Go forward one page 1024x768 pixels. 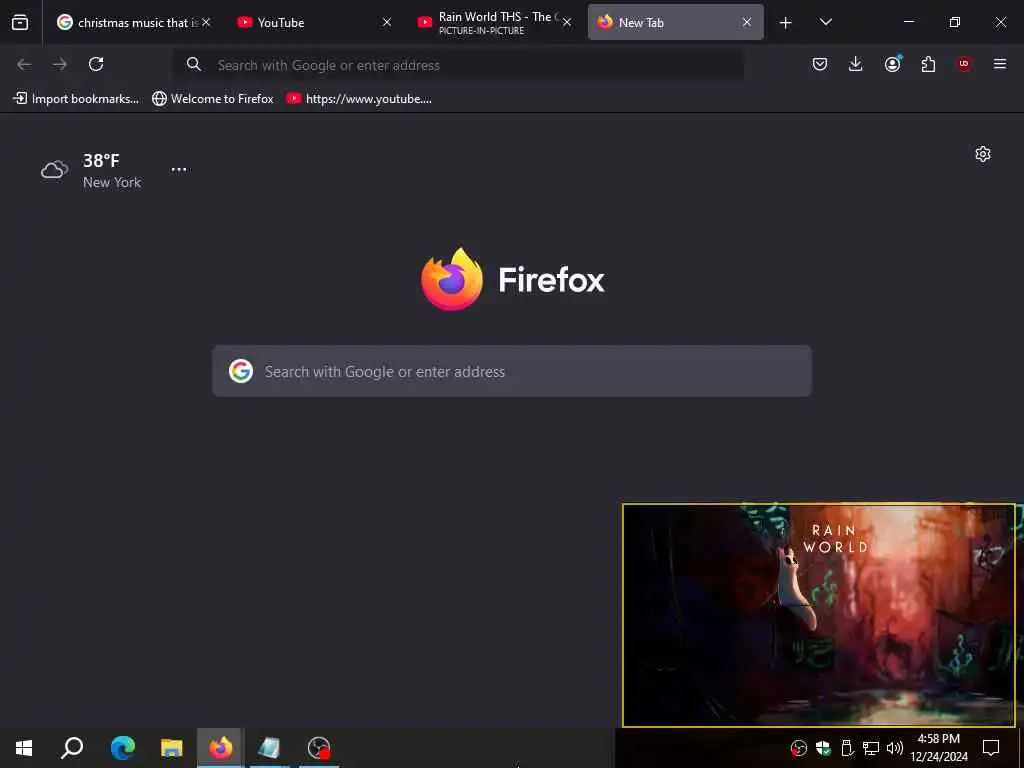click(60, 64)
